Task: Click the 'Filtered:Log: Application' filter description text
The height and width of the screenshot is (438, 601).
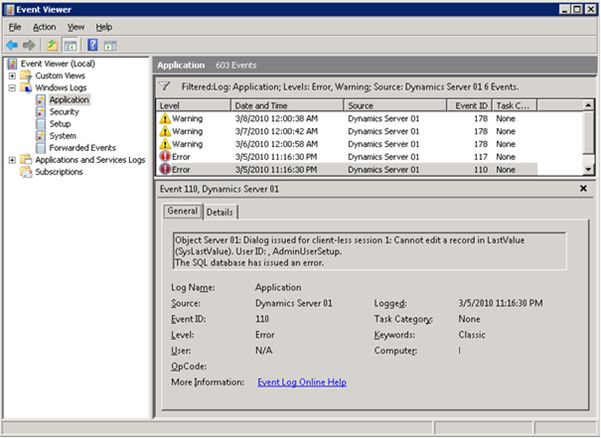Action: [350, 87]
